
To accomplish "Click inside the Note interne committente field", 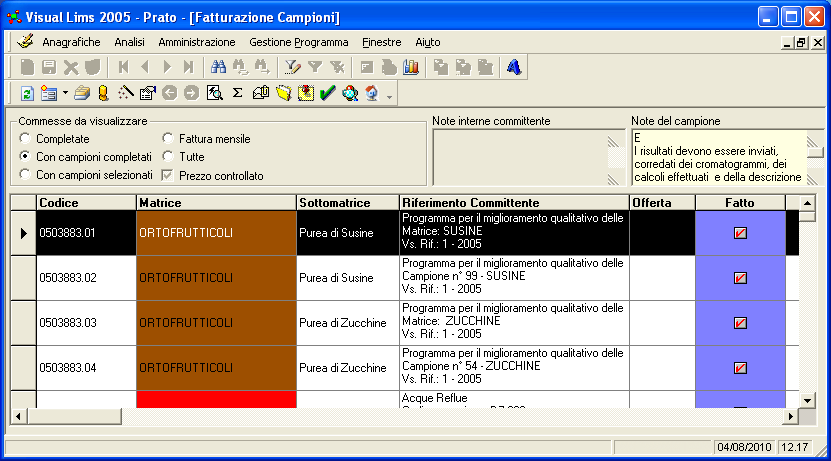I will 529,157.
